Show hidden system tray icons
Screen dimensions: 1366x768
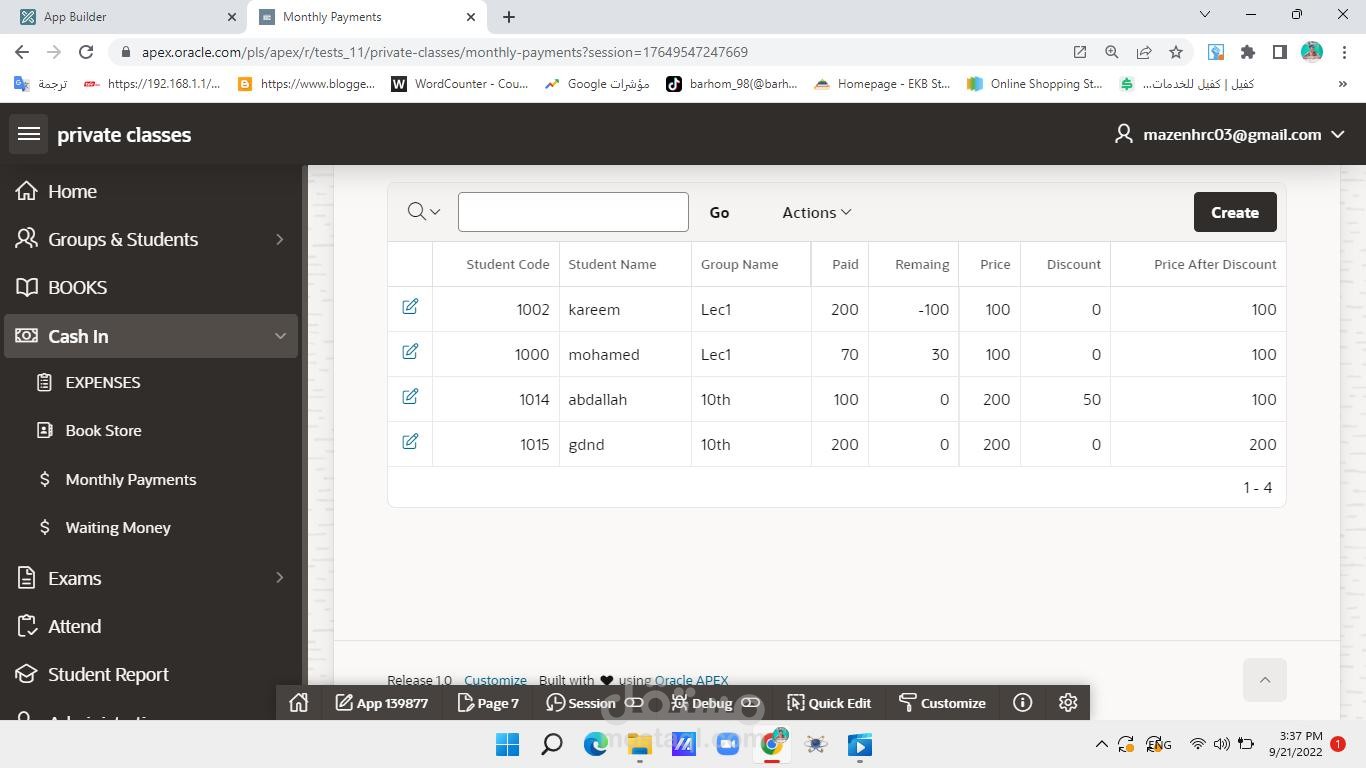tap(1101, 744)
